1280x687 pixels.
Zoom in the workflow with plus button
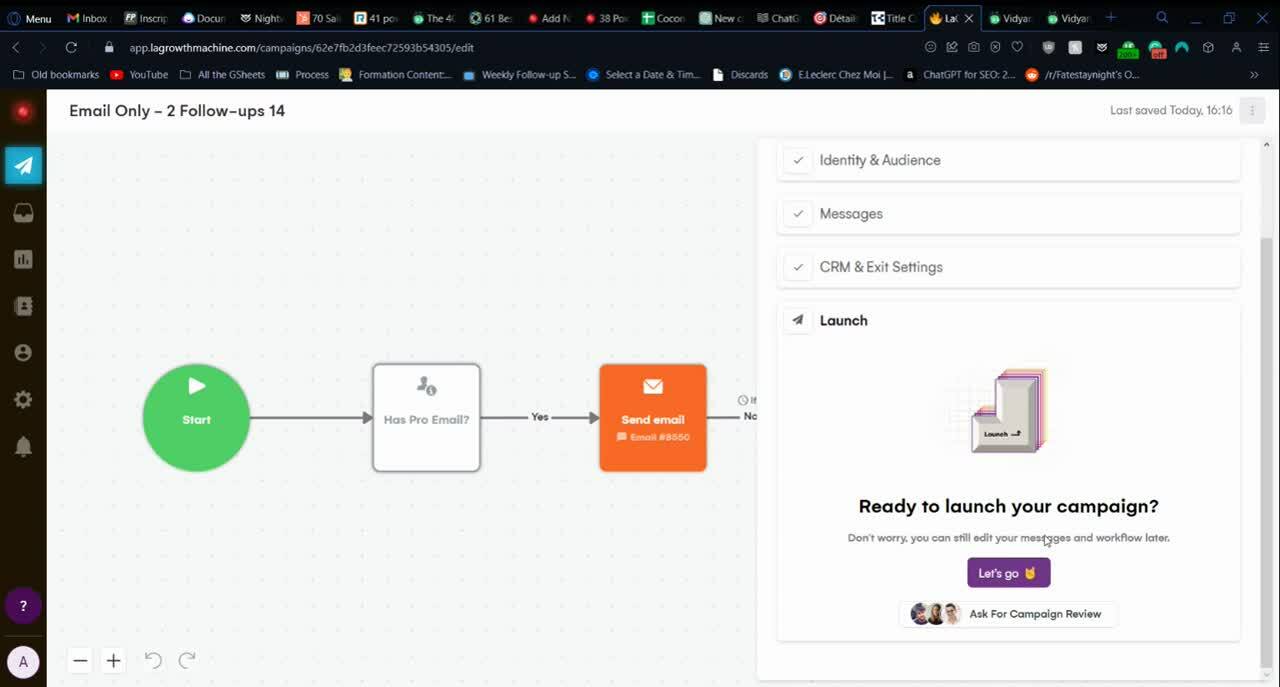coord(114,661)
